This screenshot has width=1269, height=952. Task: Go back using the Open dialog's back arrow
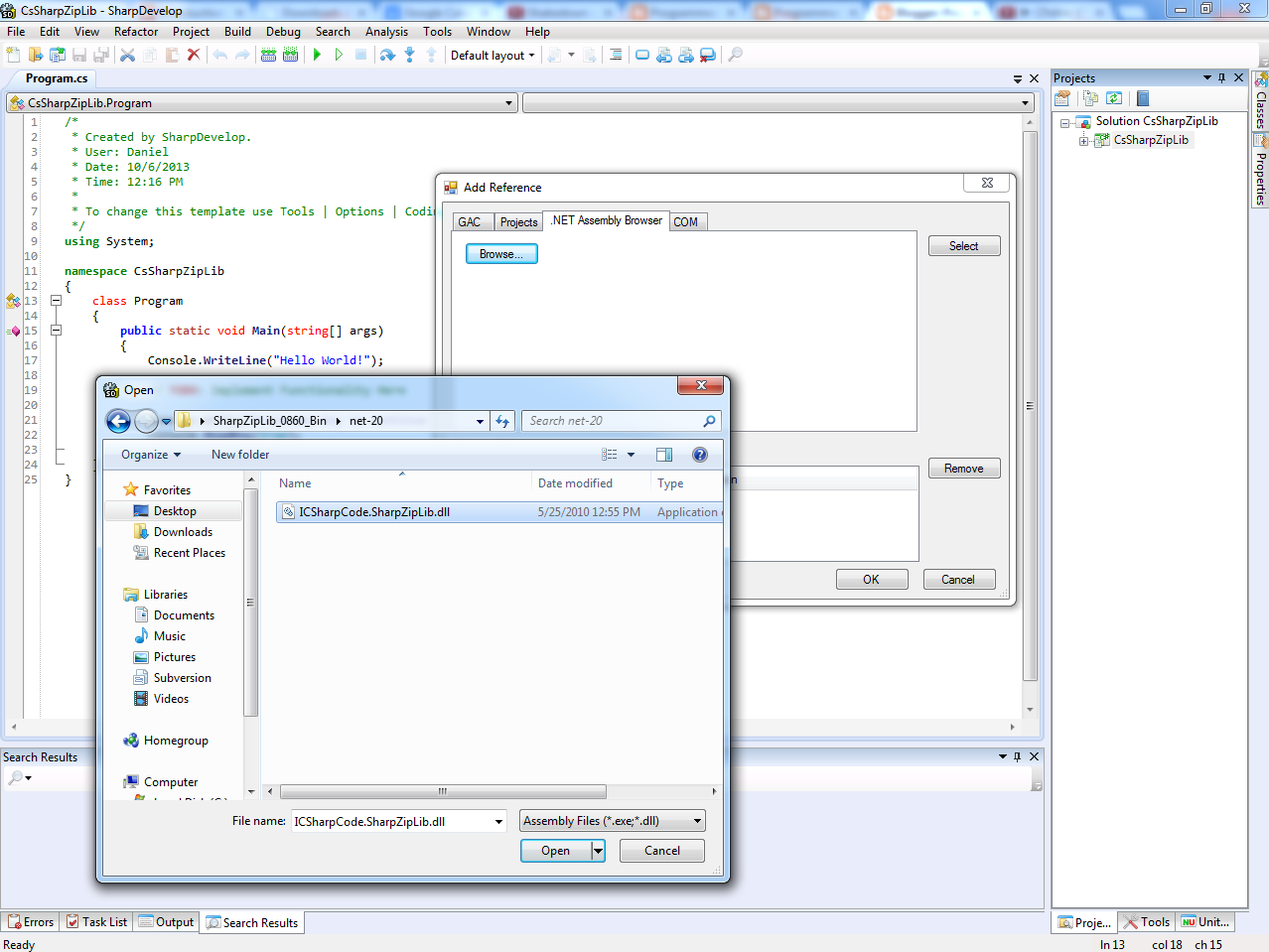coord(117,421)
